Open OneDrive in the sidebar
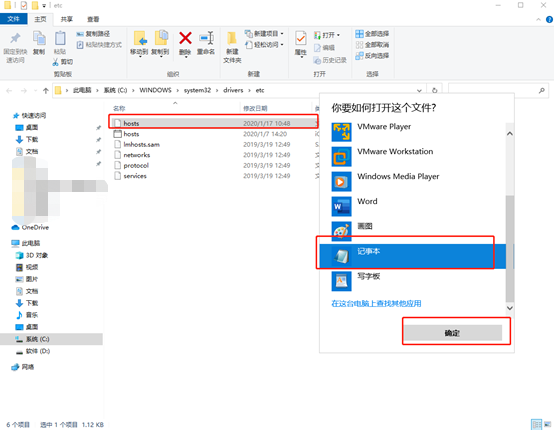The height and width of the screenshot is (430, 554). click(30, 227)
